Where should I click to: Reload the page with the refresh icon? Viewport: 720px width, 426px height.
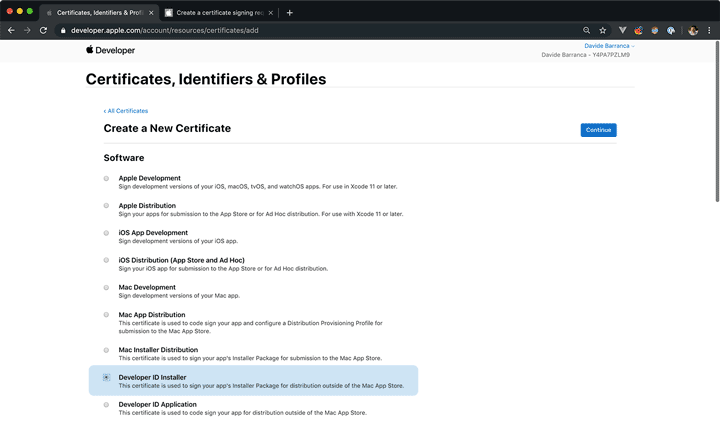tap(43, 30)
